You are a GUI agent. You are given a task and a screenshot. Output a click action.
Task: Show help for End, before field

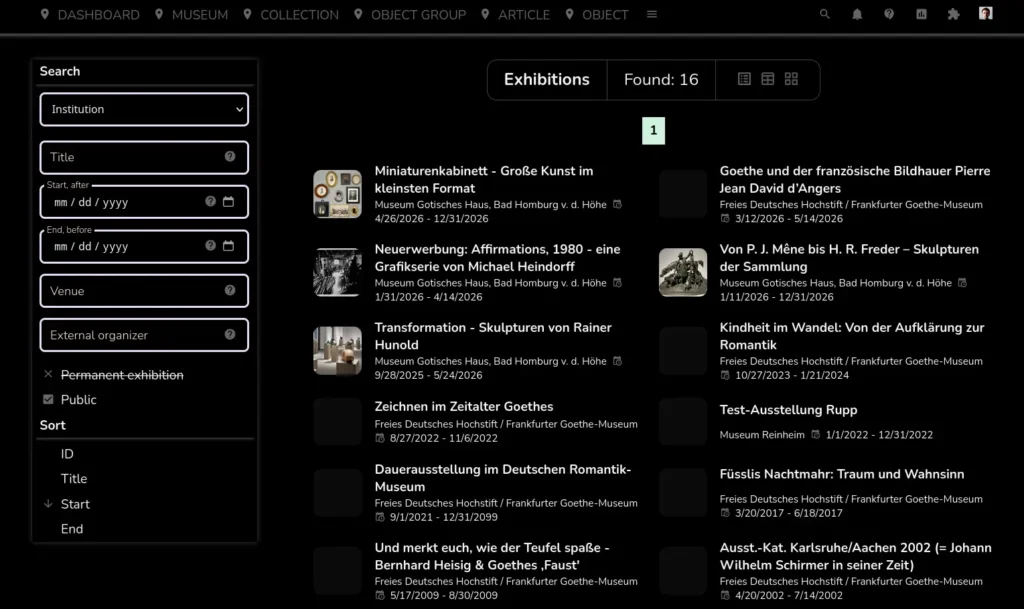pos(210,246)
